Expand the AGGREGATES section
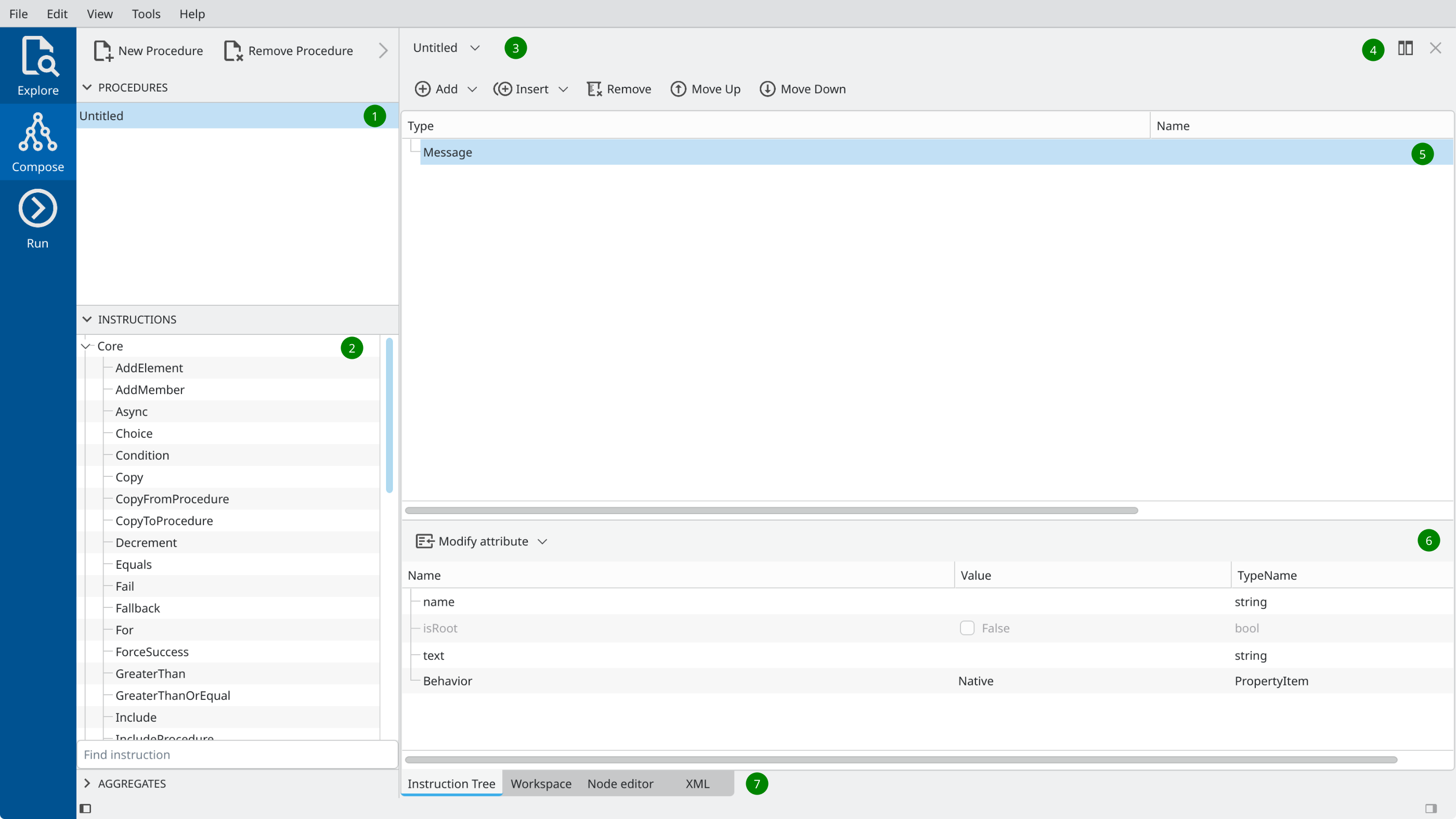This screenshot has height=819, width=1456. [87, 784]
